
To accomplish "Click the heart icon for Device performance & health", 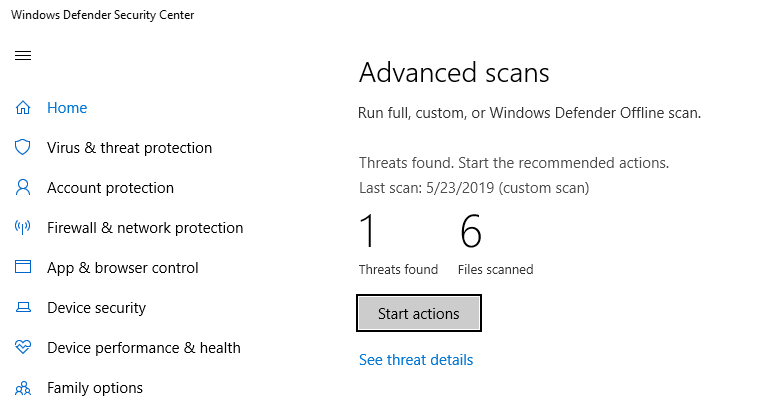I will (23, 348).
